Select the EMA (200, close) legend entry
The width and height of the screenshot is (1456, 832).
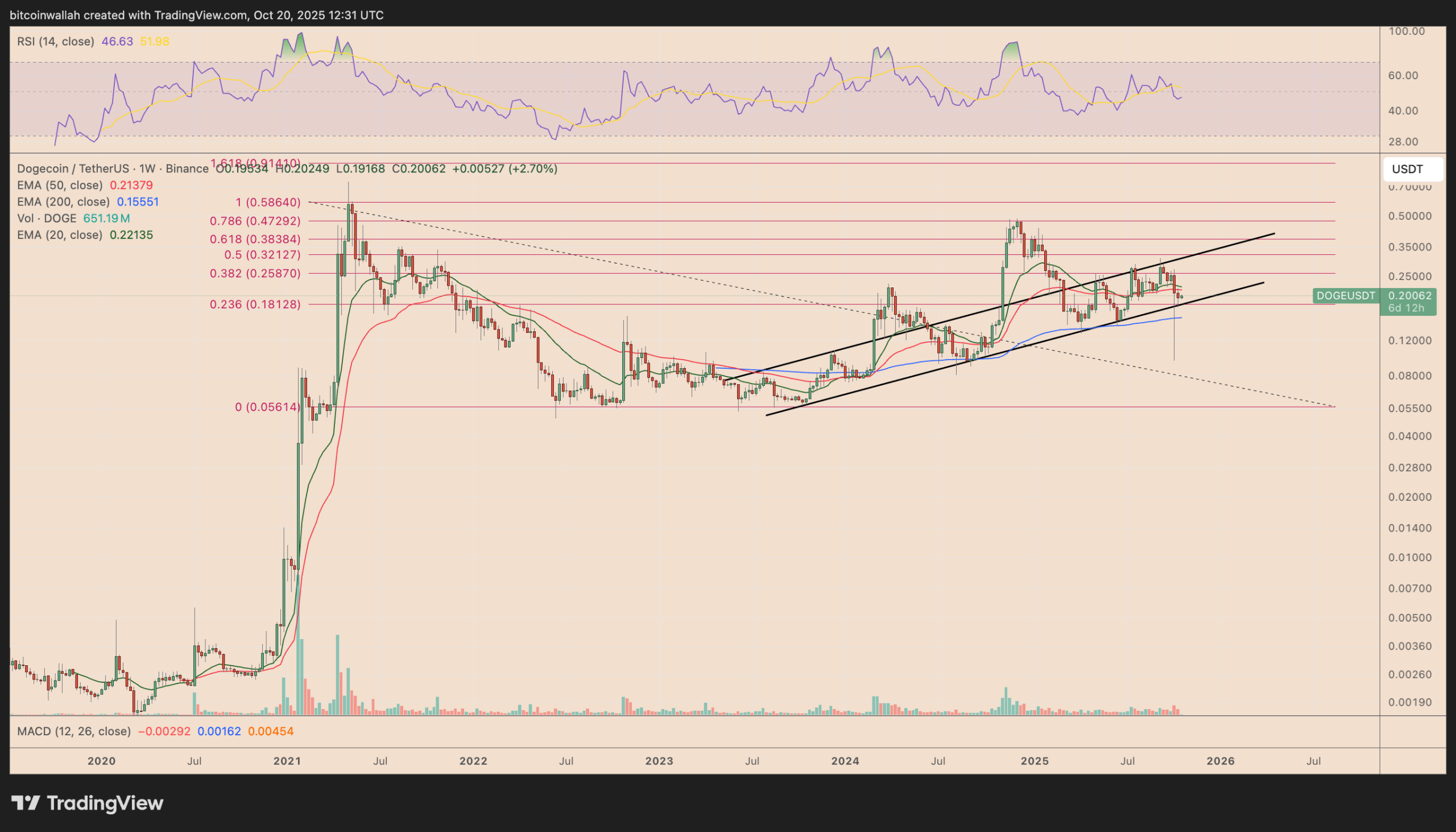tap(63, 201)
